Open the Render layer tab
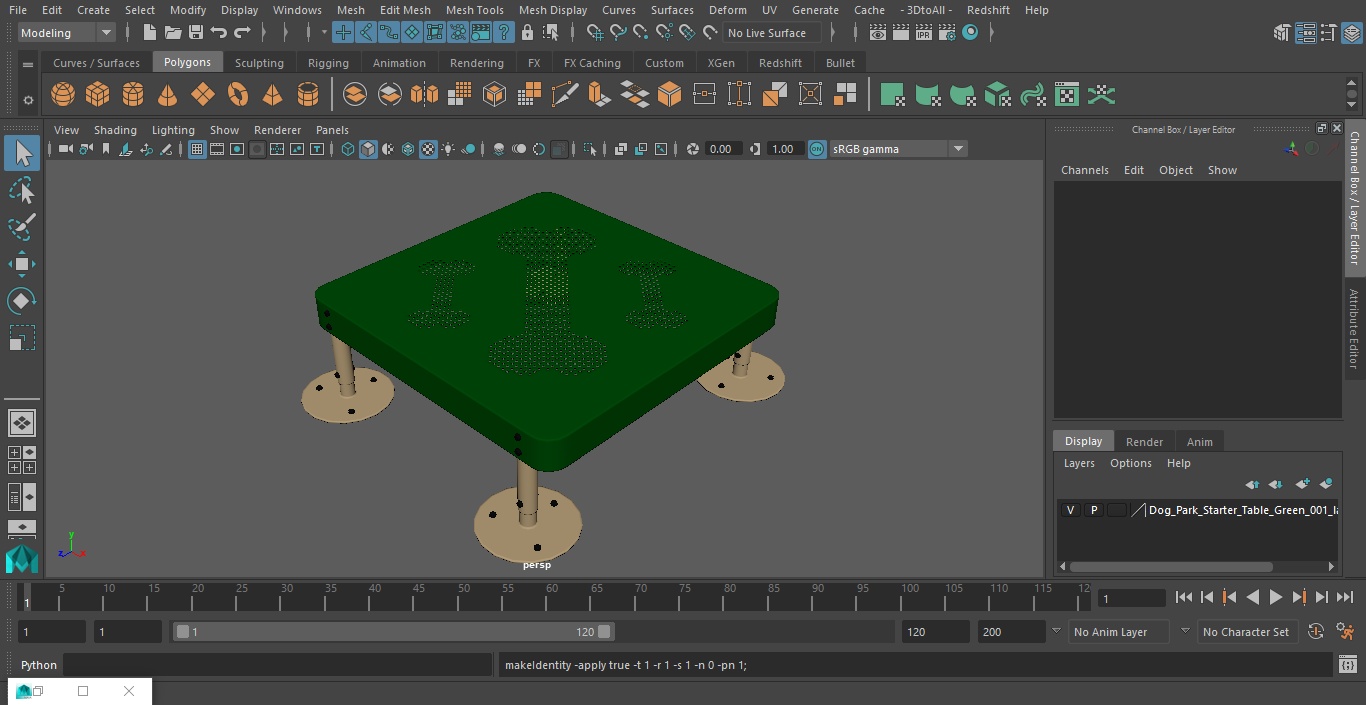The image size is (1366, 705). point(1144,442)
